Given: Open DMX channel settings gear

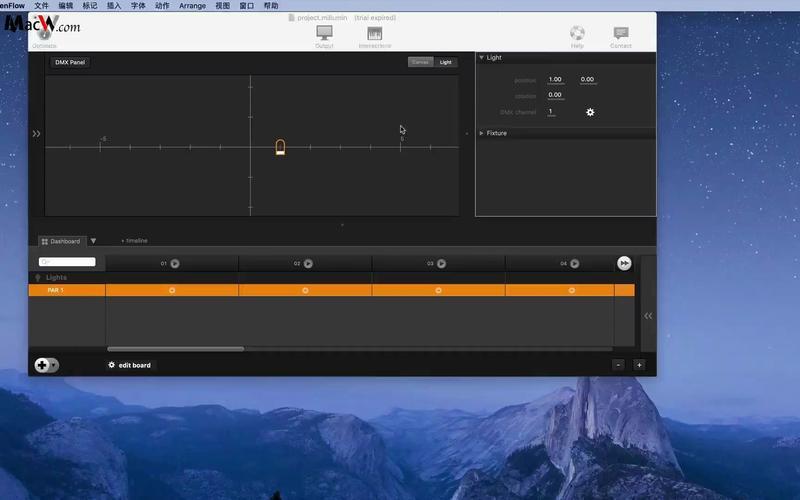Looking at the screenshot, I should [x=590, y=112].
